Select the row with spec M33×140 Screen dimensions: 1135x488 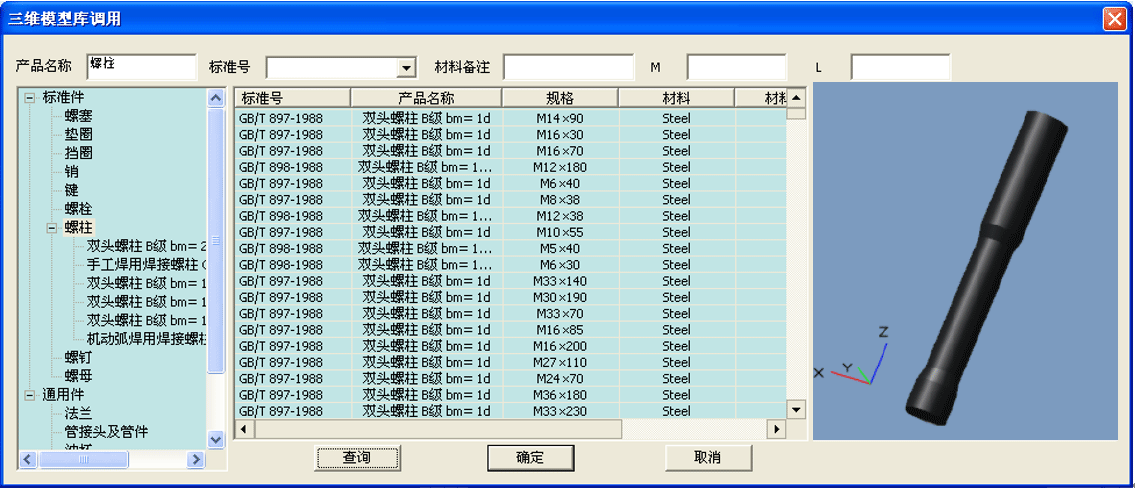point(510,281)
